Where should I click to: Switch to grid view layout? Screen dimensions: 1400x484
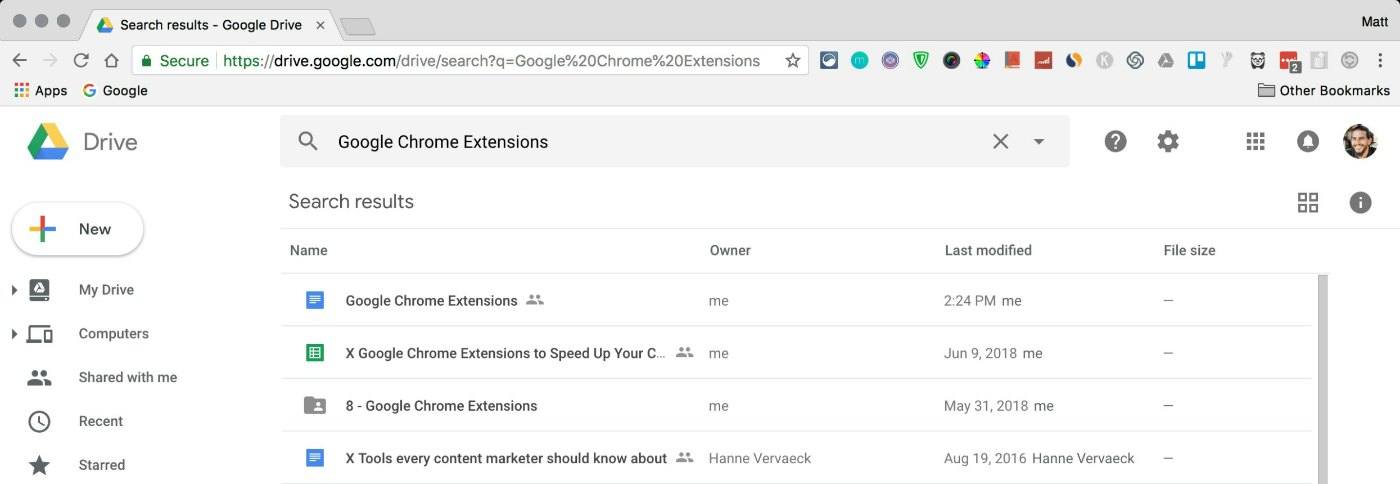pos(1307,203)
